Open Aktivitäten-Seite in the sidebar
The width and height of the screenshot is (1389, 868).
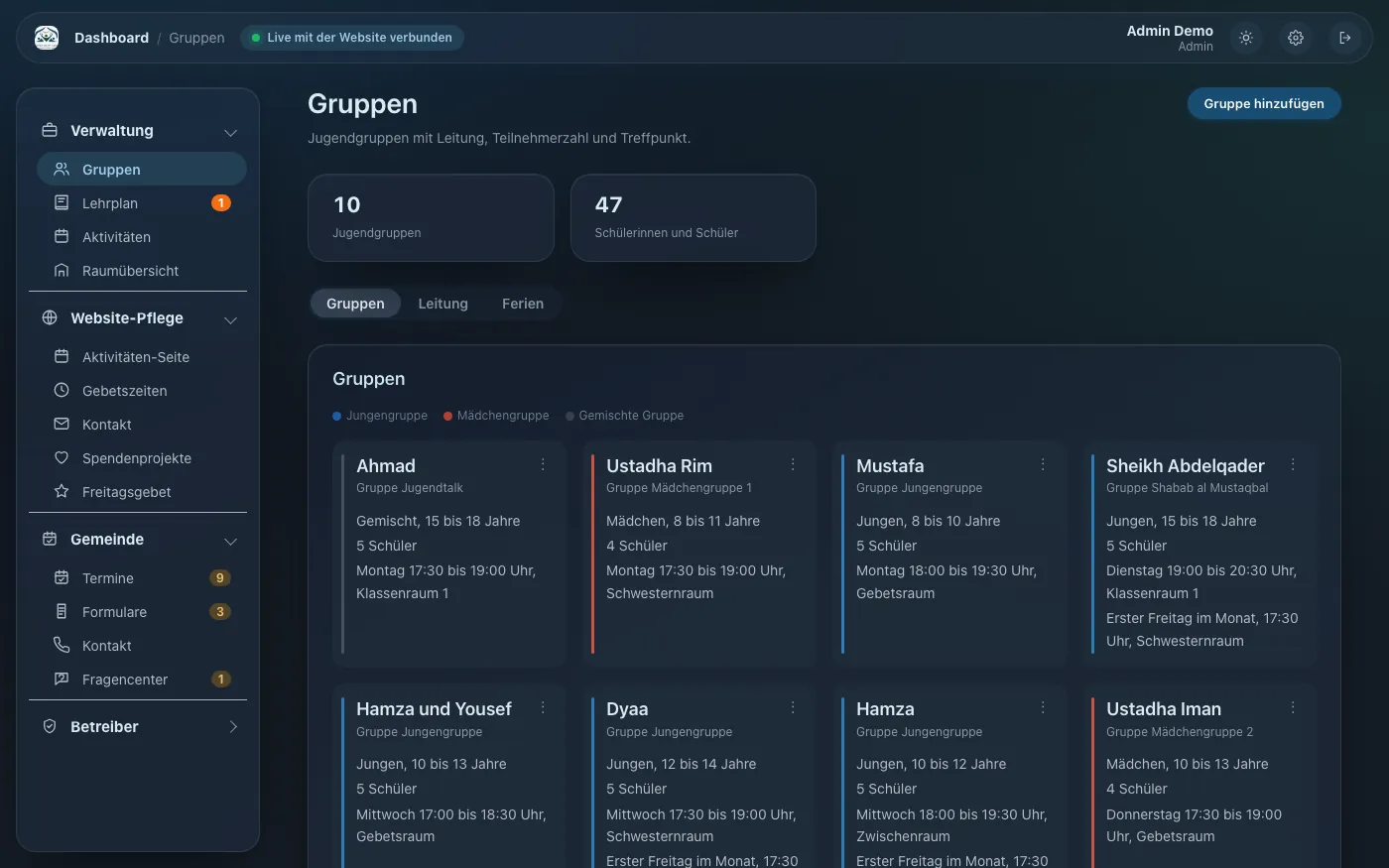(x=142, y=357)
